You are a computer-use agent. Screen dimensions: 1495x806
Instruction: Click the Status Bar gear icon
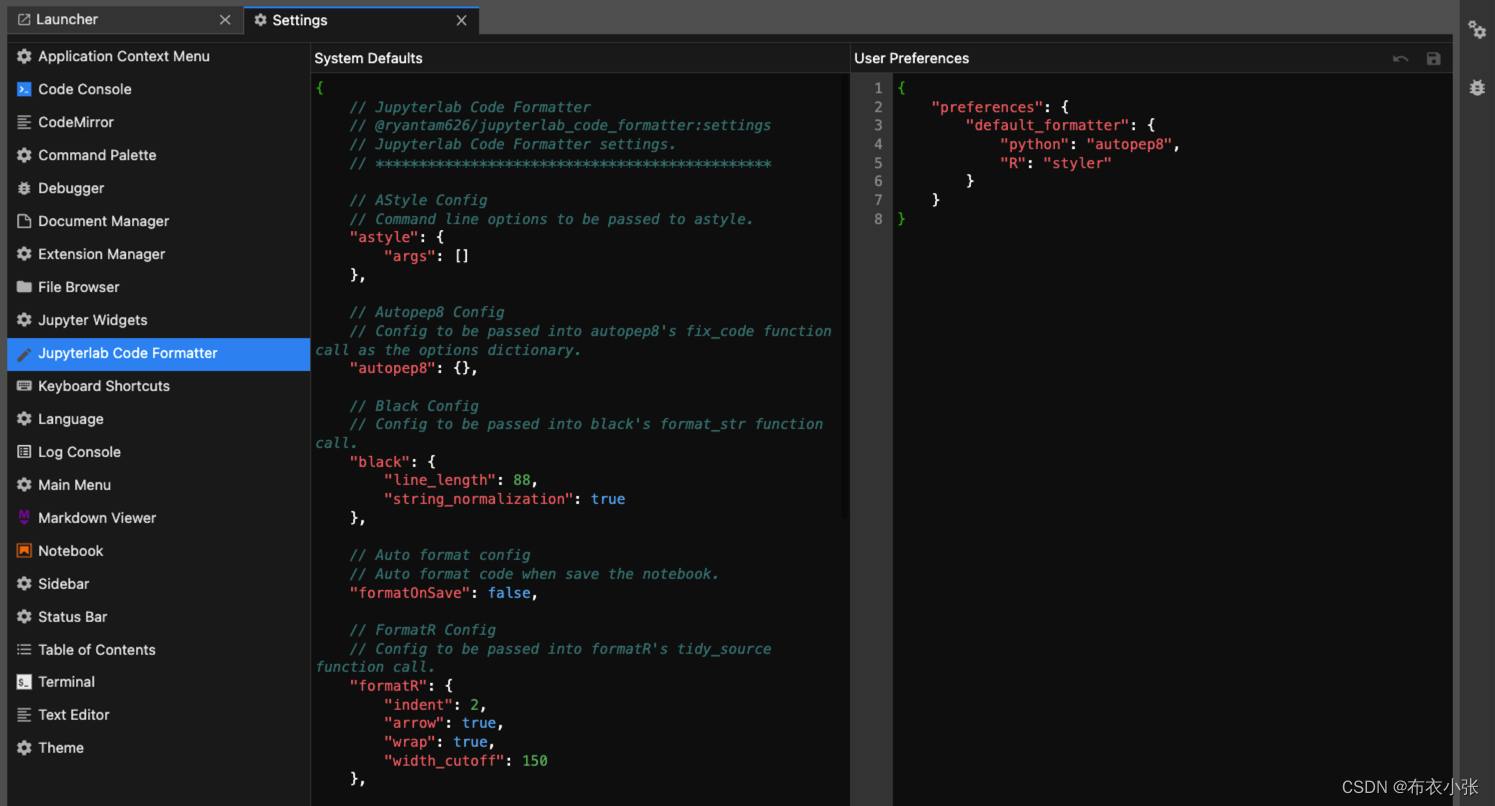click(24, 617)
